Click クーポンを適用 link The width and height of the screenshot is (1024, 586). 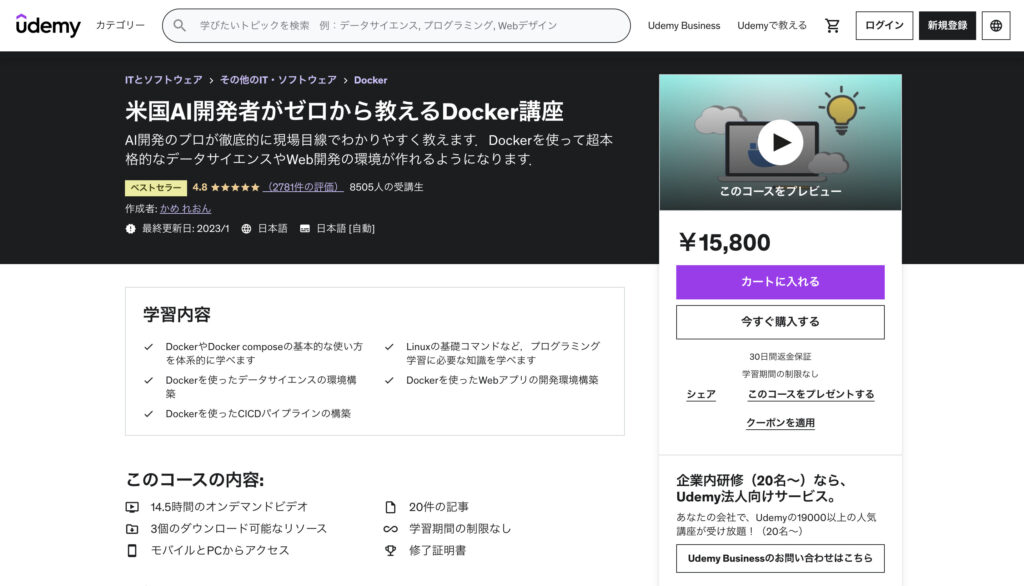tap(780, 423)
